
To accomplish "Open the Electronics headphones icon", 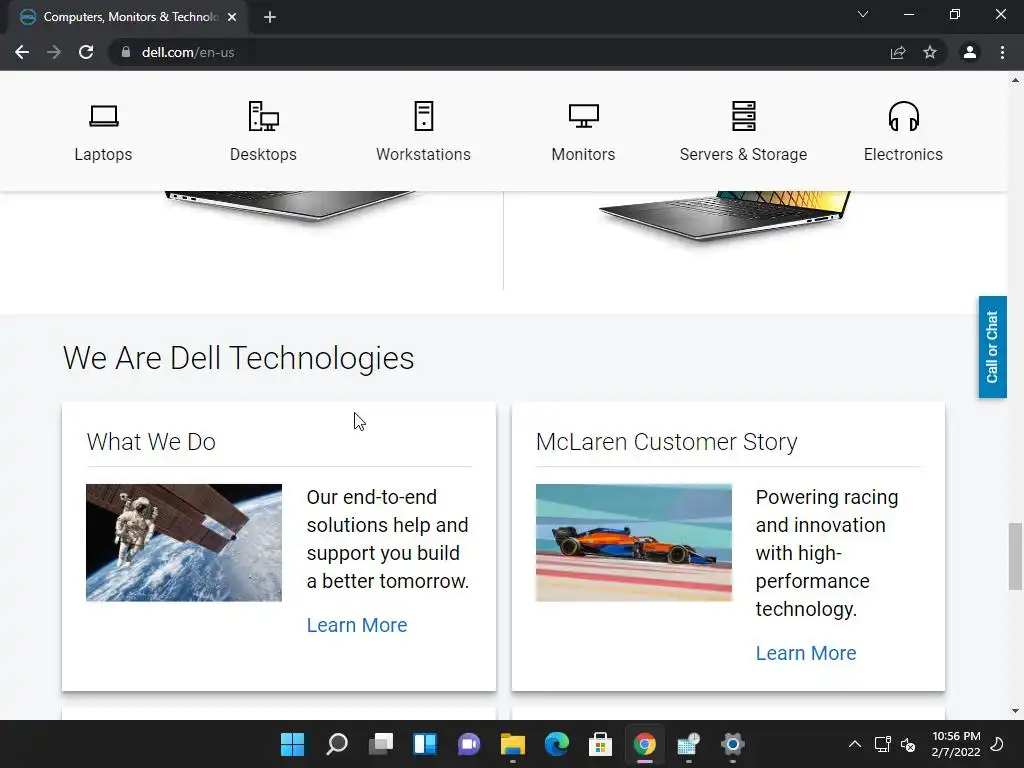I will coord(903,116).
